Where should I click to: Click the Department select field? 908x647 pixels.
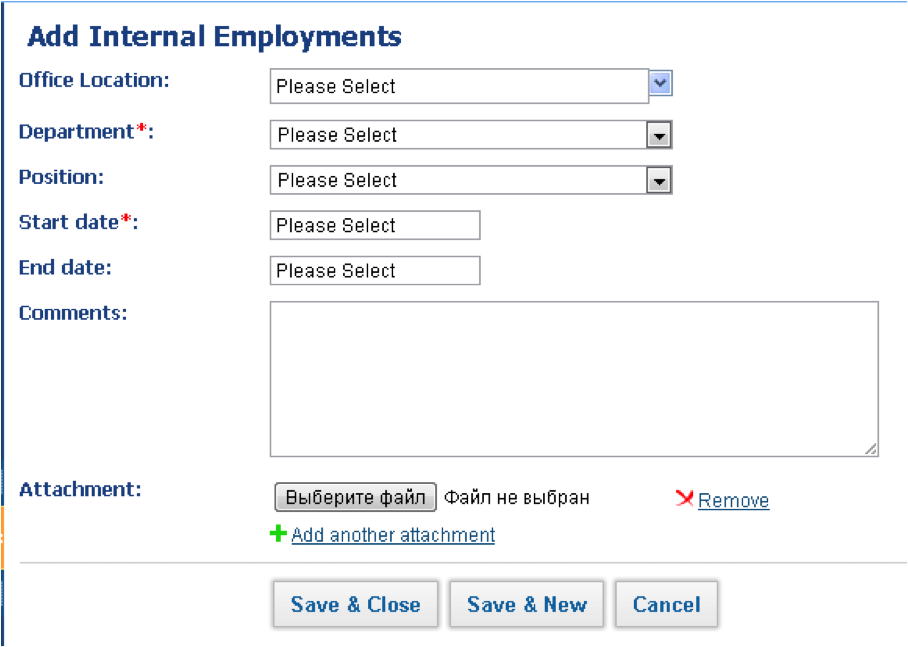click(x=471, y=135)
